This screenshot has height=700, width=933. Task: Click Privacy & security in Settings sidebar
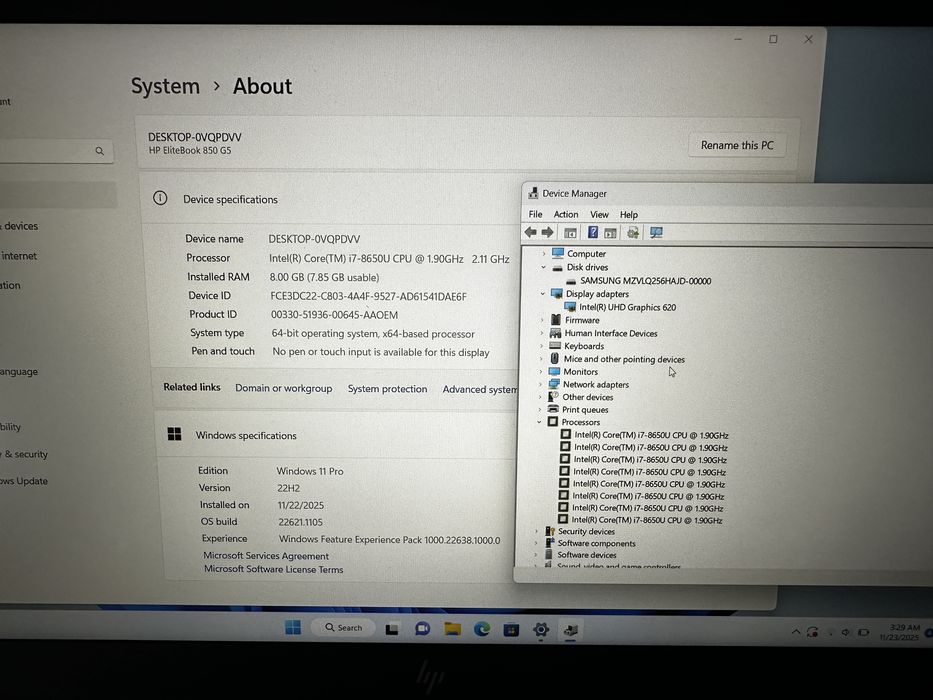25,454
